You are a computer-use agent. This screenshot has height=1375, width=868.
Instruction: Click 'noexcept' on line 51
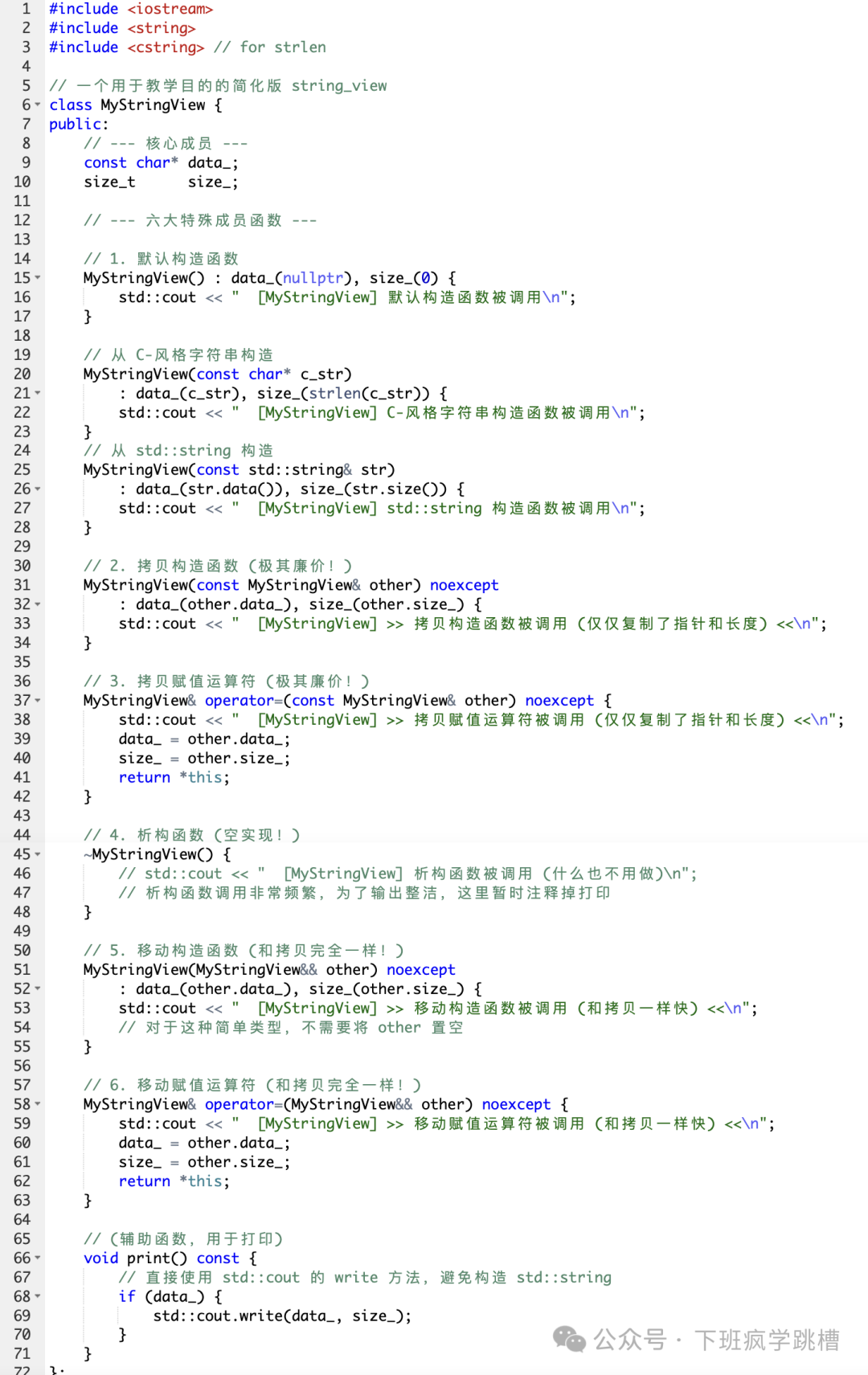click(420, 970)
